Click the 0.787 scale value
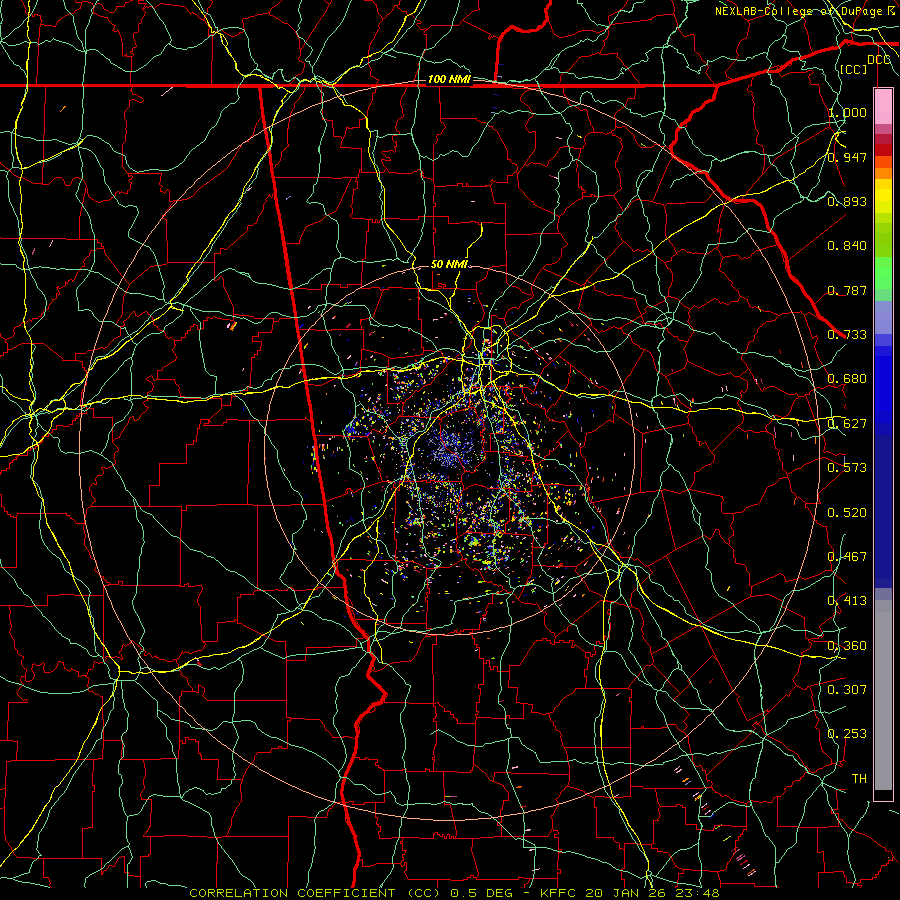The height and width of the screenshot is (900, 900). click(847, 290)
